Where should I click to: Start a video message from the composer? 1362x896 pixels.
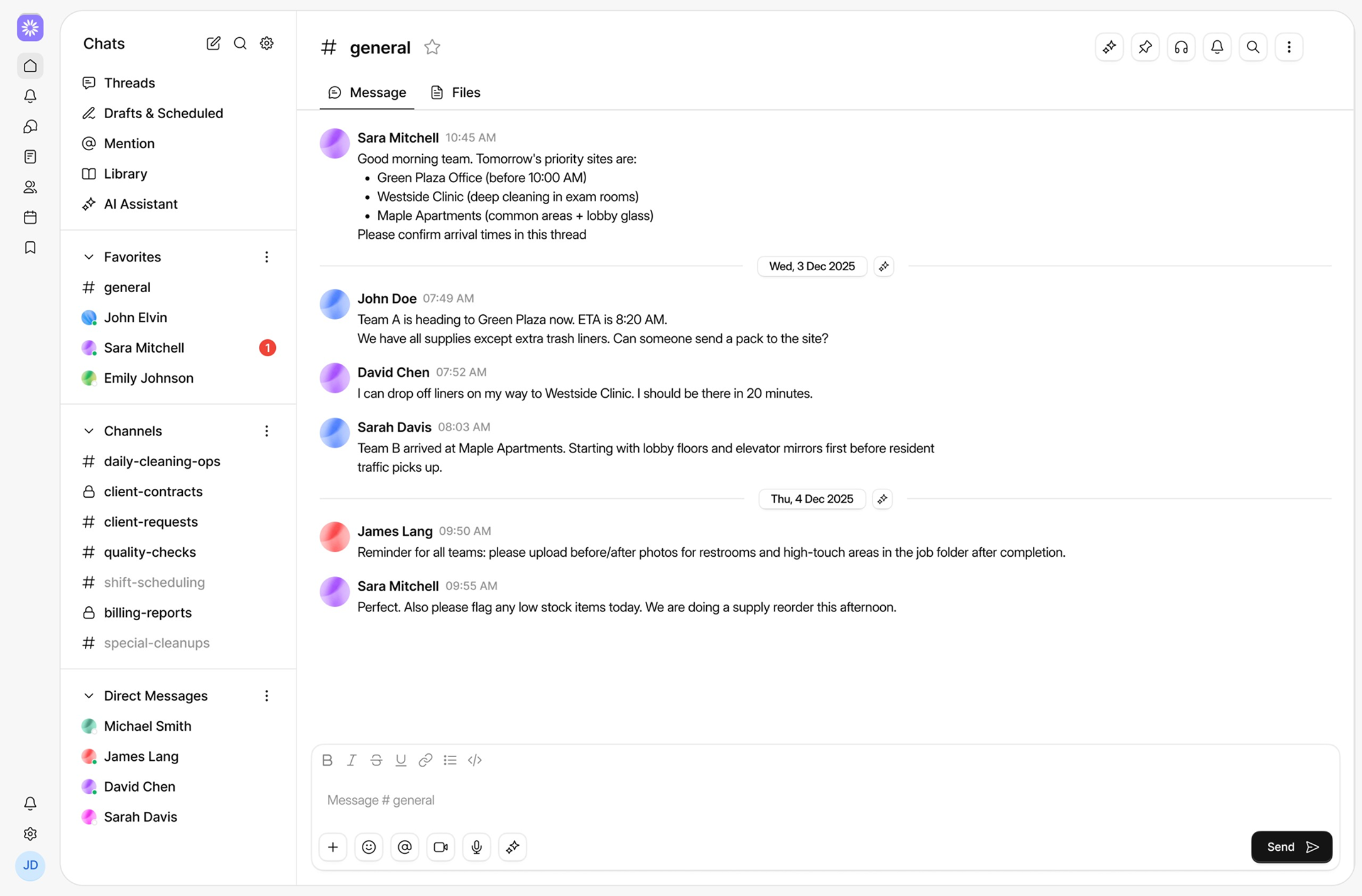click(x=440, y=847)
